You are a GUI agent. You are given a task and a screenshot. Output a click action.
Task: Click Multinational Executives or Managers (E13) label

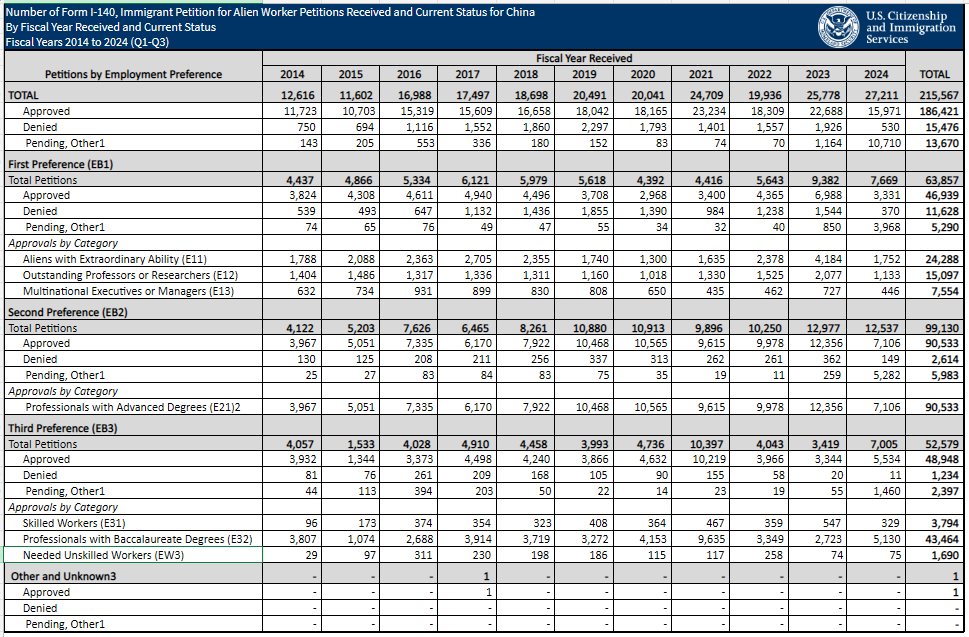tap(129, 291)
